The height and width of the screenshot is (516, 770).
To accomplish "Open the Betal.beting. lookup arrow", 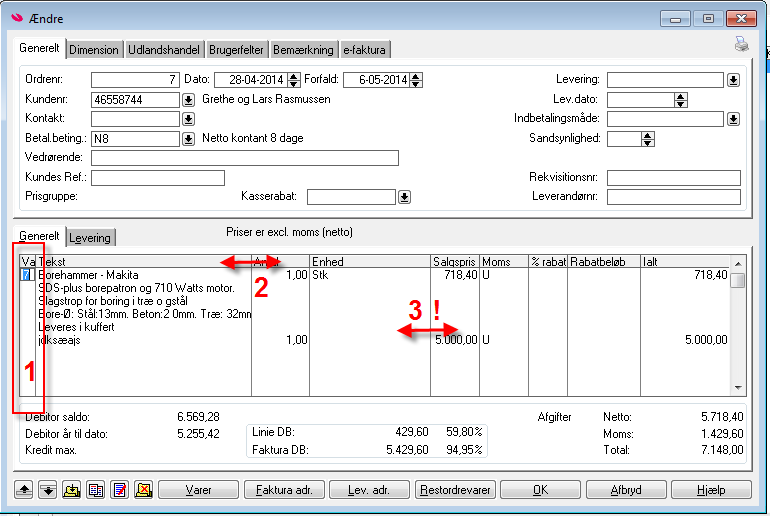I will tap(188, 139).
